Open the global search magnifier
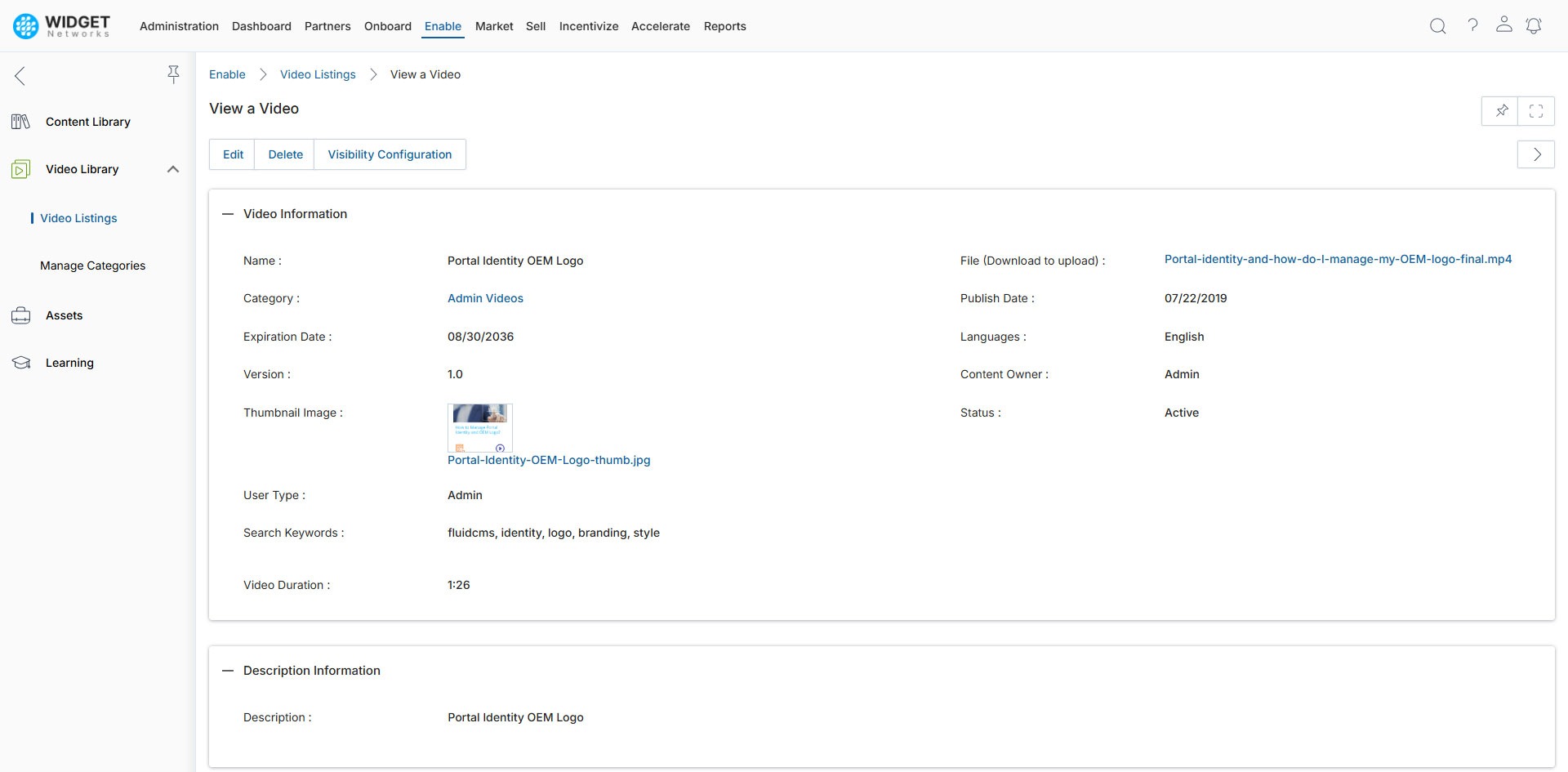The width and height of the screenshot is (1568, 772). click(x=1437, y=25)
